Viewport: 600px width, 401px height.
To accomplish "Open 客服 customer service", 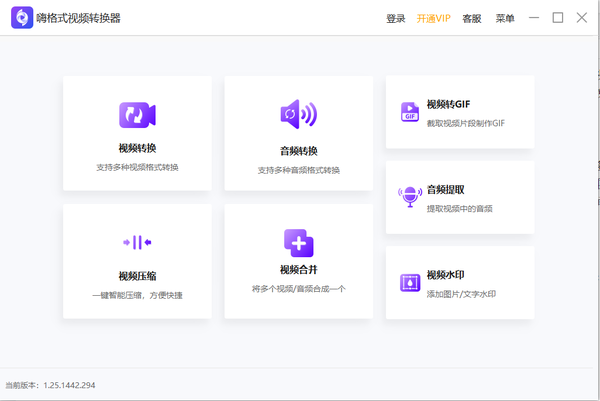I will (x=471, y=18).
